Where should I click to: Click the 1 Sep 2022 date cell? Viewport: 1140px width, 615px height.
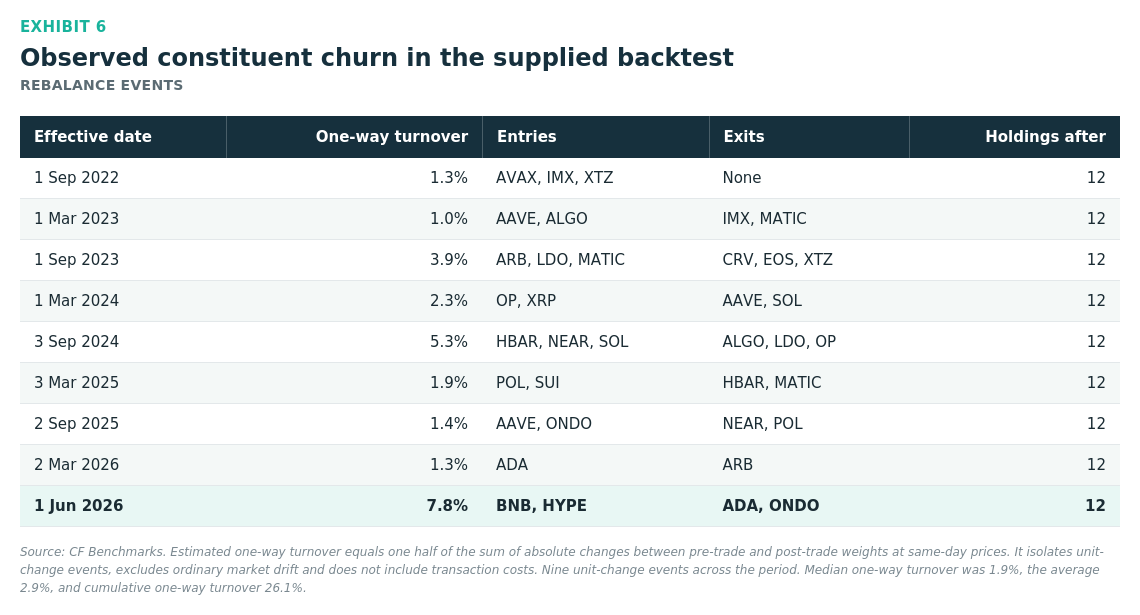76,178
